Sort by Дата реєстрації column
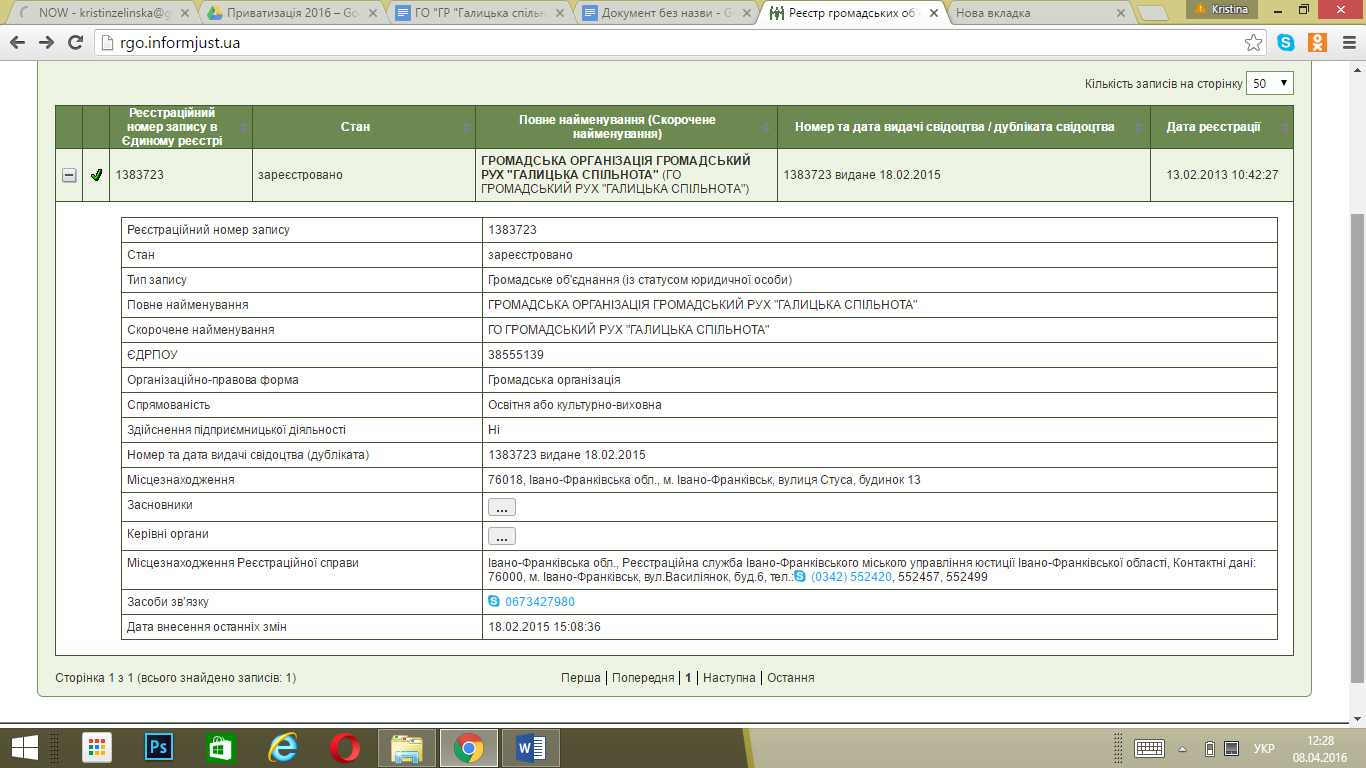 1214,127
